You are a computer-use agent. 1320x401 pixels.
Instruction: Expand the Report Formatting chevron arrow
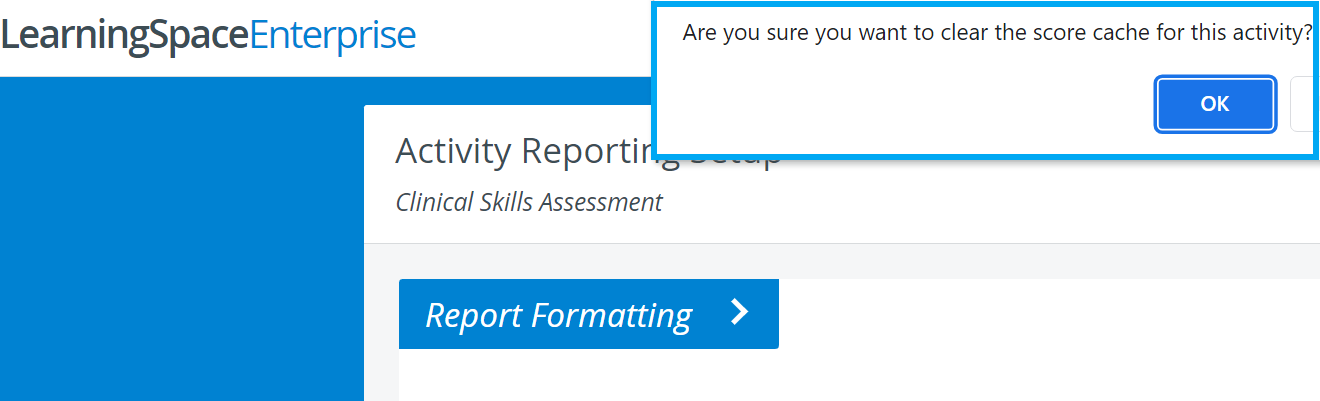click(x=739, y=313)
